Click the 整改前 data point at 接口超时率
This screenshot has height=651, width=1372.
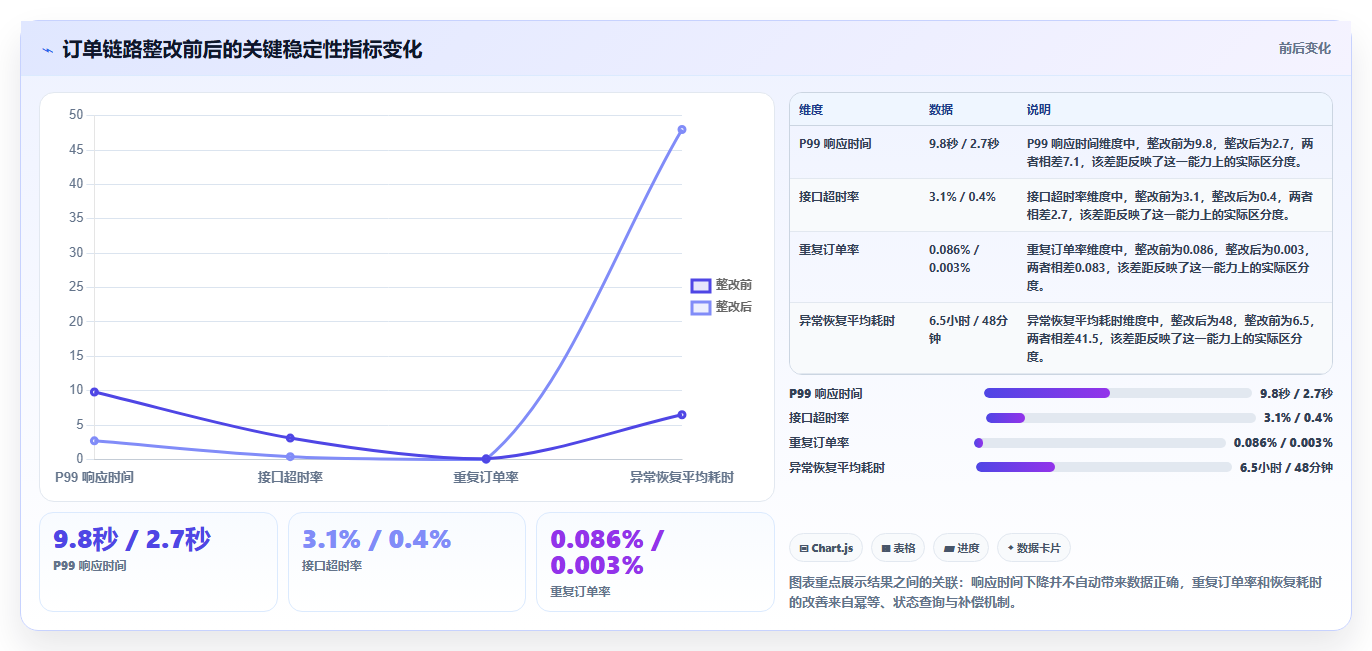(x=290, y=438)
